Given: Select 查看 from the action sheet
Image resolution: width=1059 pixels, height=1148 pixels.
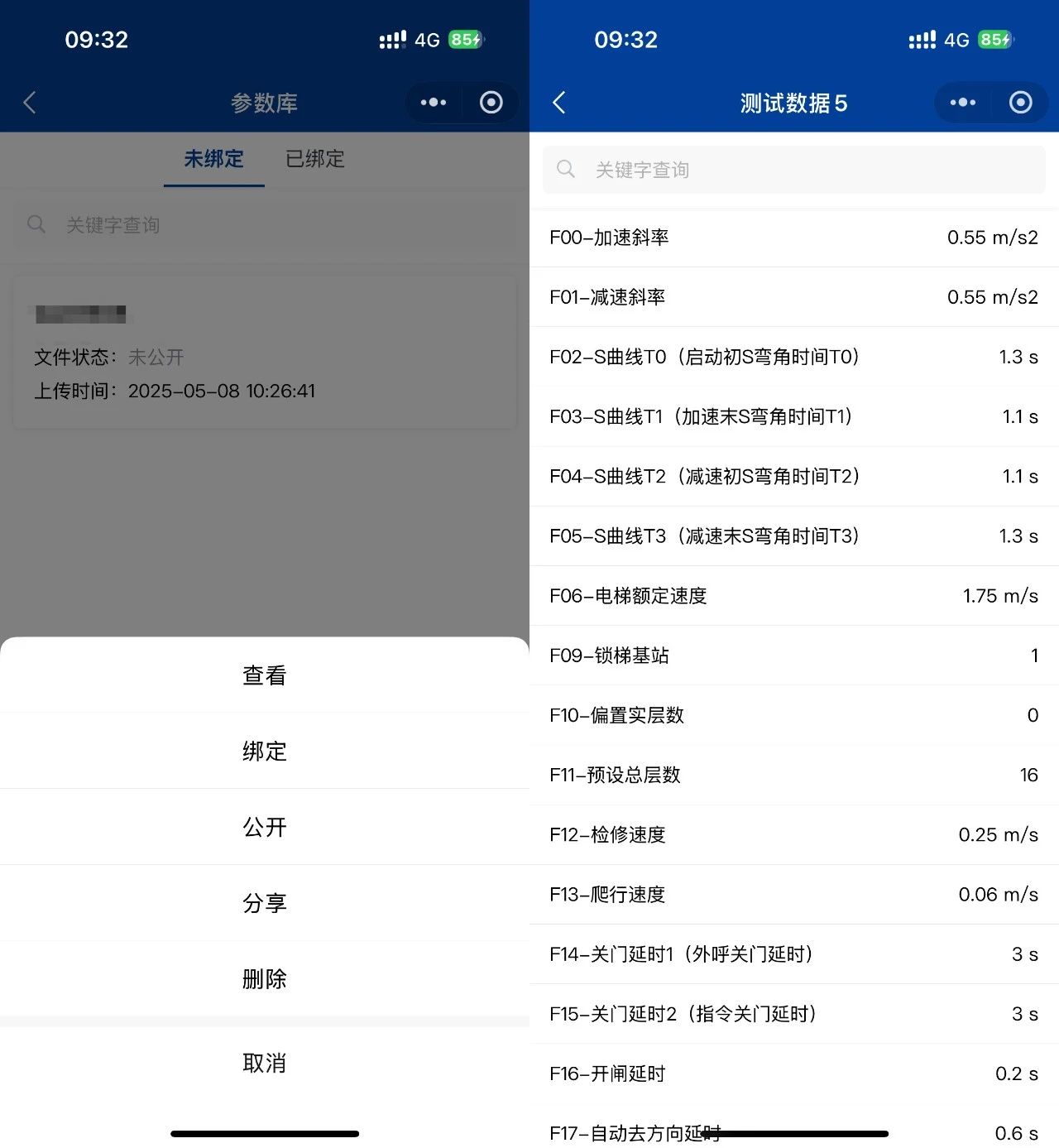Looking at the screenshot, I should (265, 675).
